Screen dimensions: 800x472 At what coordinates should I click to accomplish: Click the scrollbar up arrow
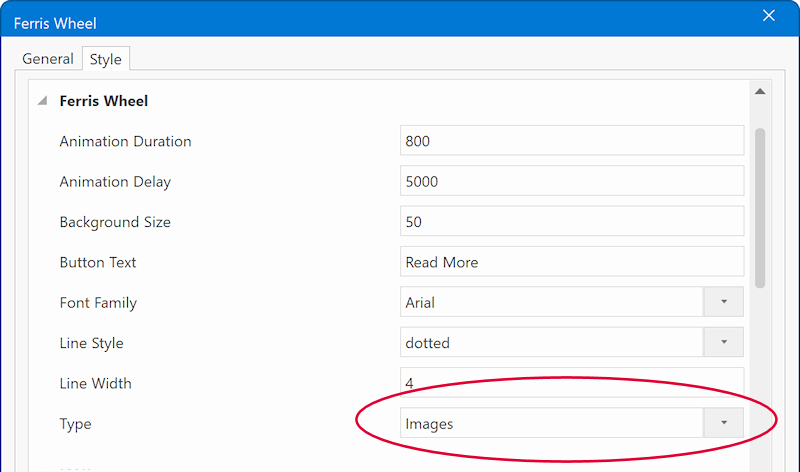pyautogui.click(x=760, y=92)
